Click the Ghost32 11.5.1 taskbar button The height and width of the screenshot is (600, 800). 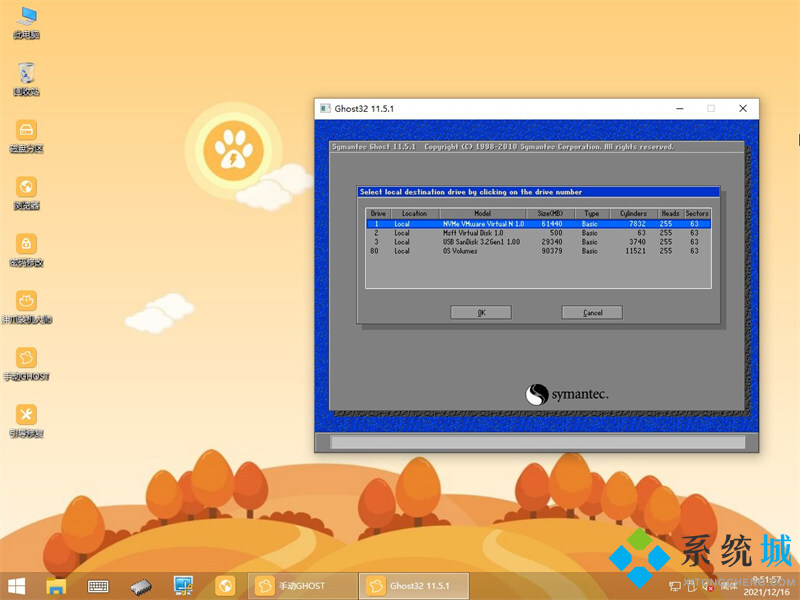pos(414,586)
